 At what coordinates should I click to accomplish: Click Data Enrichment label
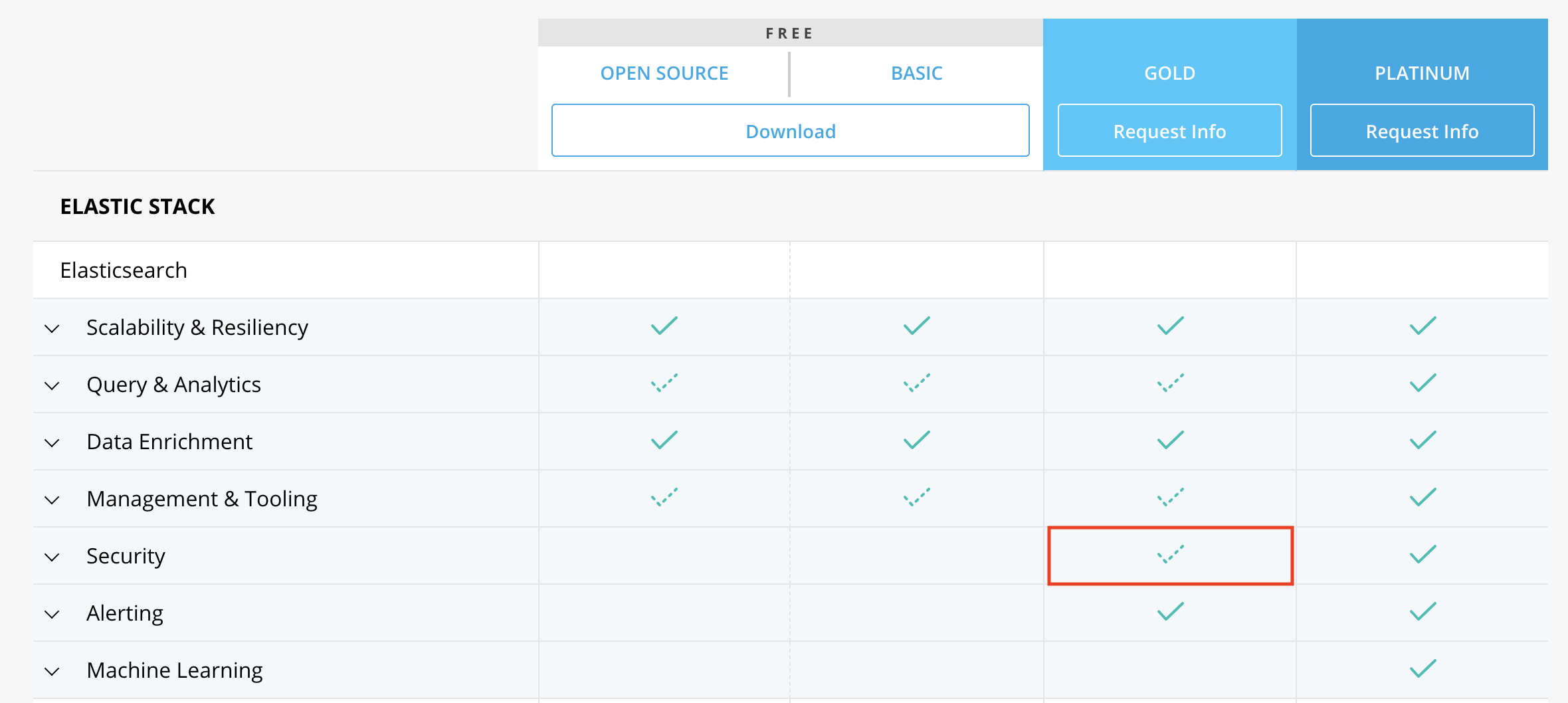[x=169, y=442]
